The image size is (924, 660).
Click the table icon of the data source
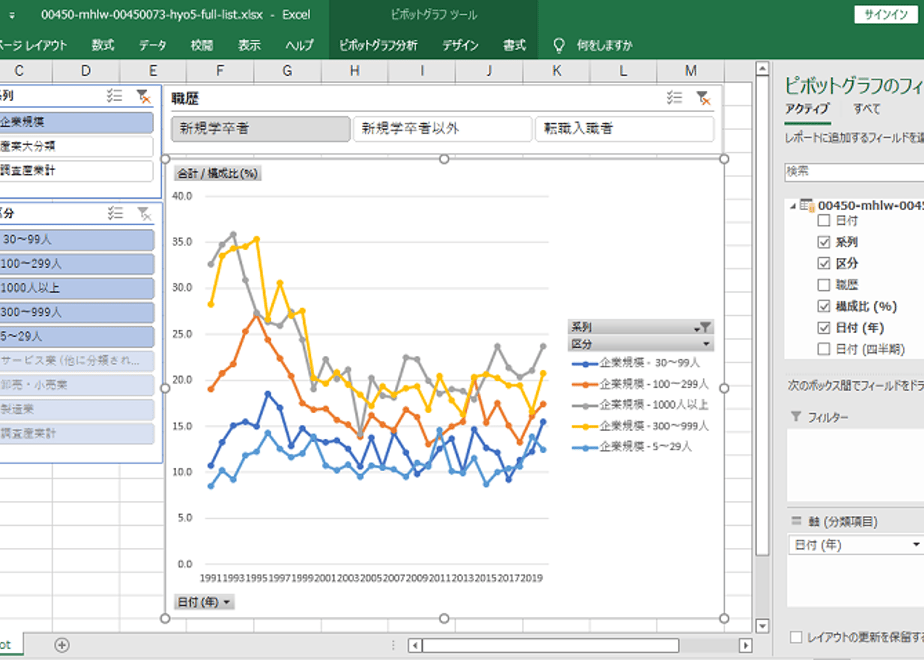click(807, 206)
